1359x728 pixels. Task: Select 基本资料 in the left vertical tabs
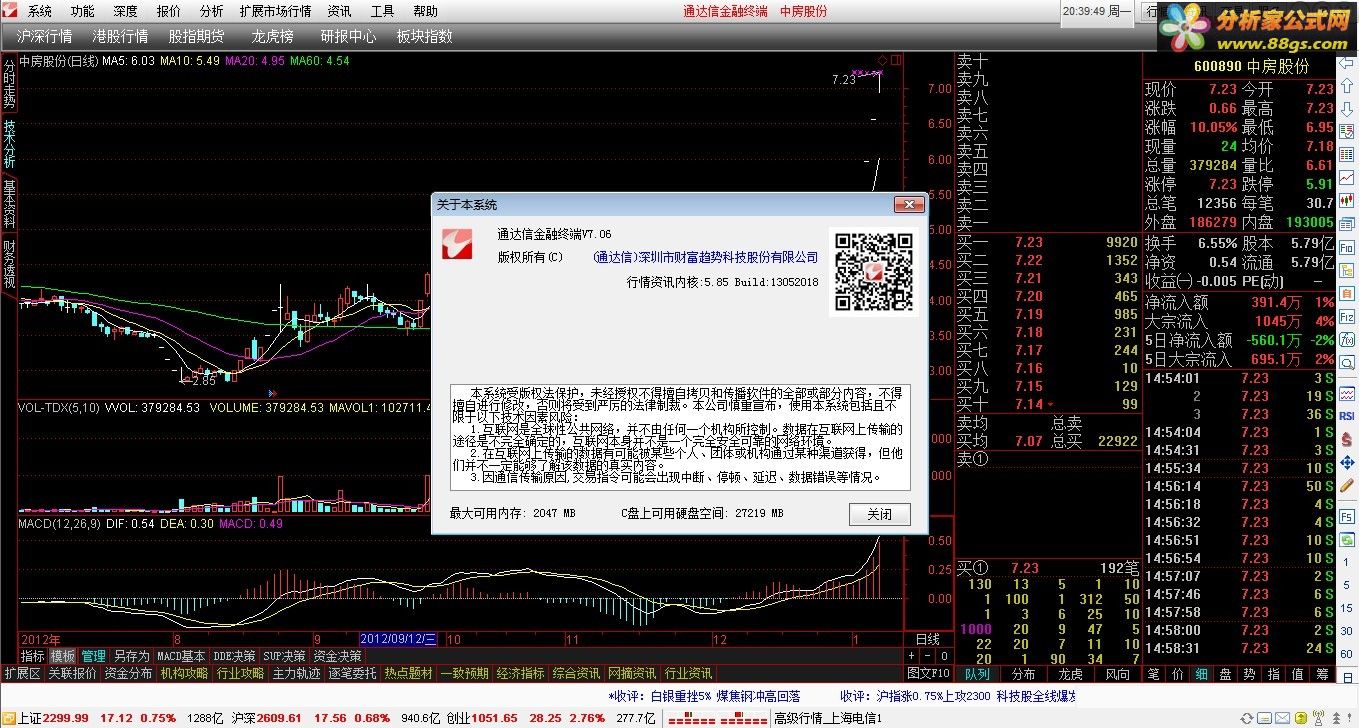tap(9, 203)
